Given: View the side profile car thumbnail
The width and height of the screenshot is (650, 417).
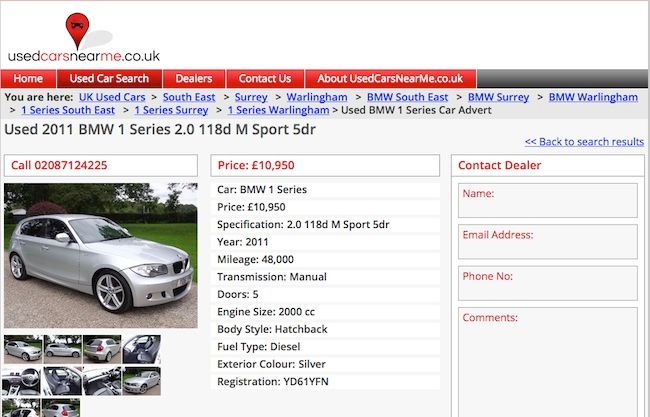Looking at the screenshot, I should click(x=63, y=349).
